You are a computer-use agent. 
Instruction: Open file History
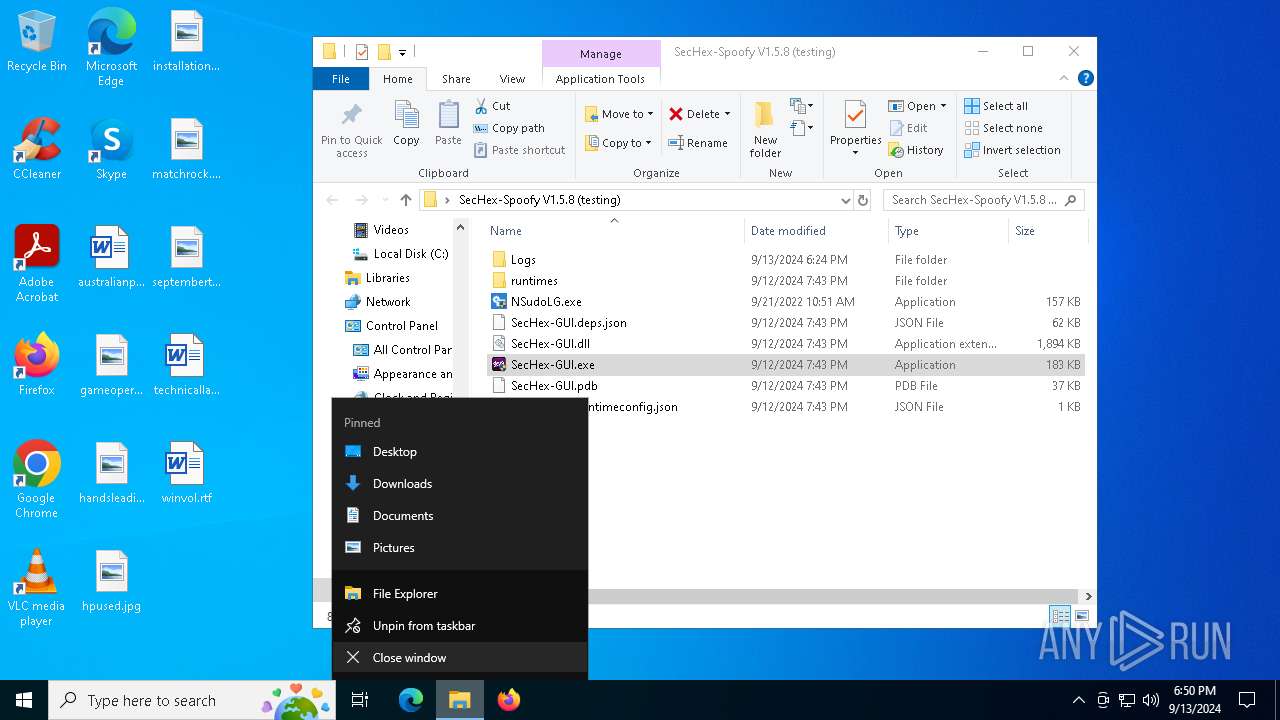[916, 150]
